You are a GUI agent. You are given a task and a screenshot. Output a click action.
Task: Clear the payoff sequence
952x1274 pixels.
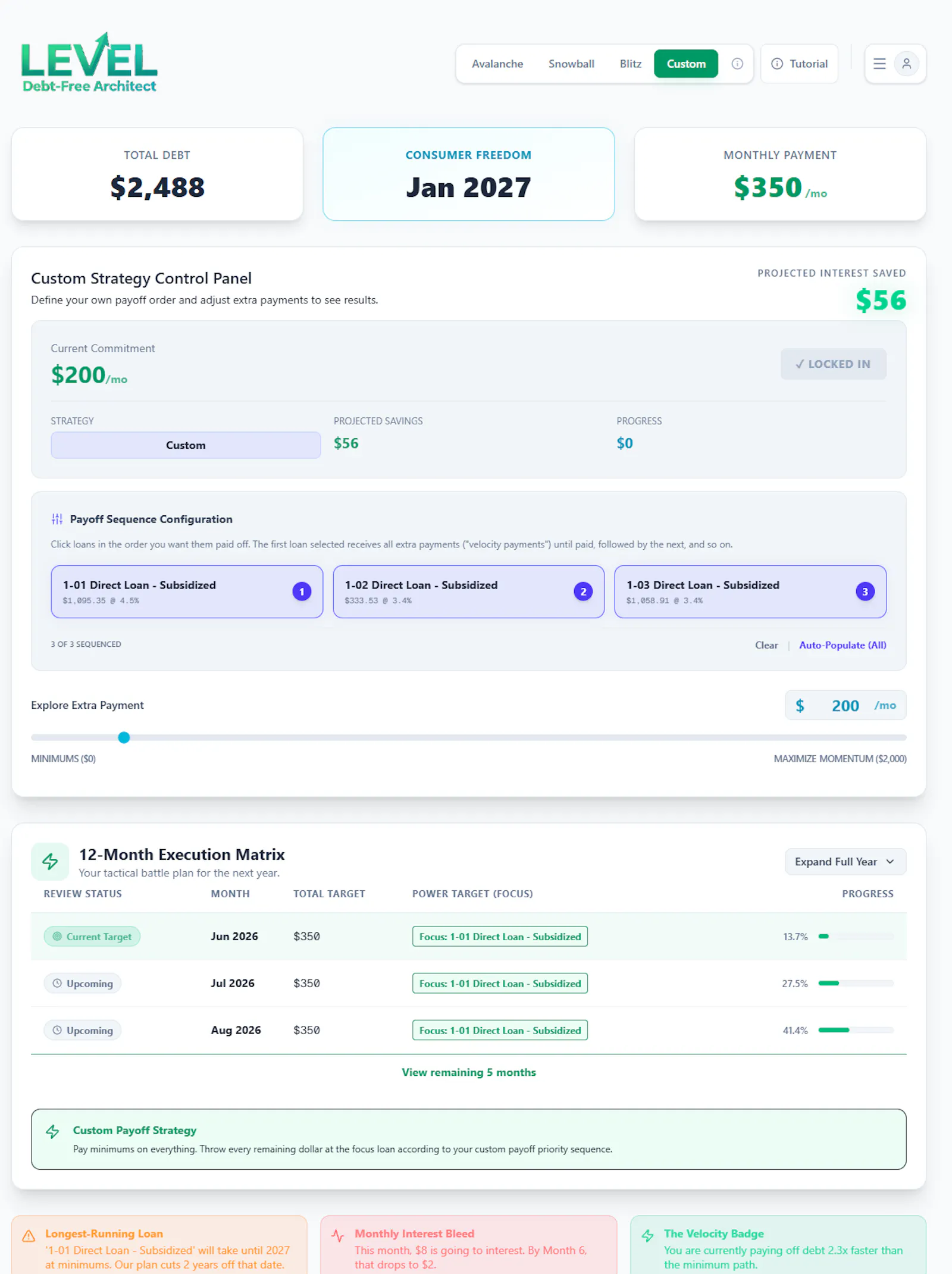tap(766, 645)
